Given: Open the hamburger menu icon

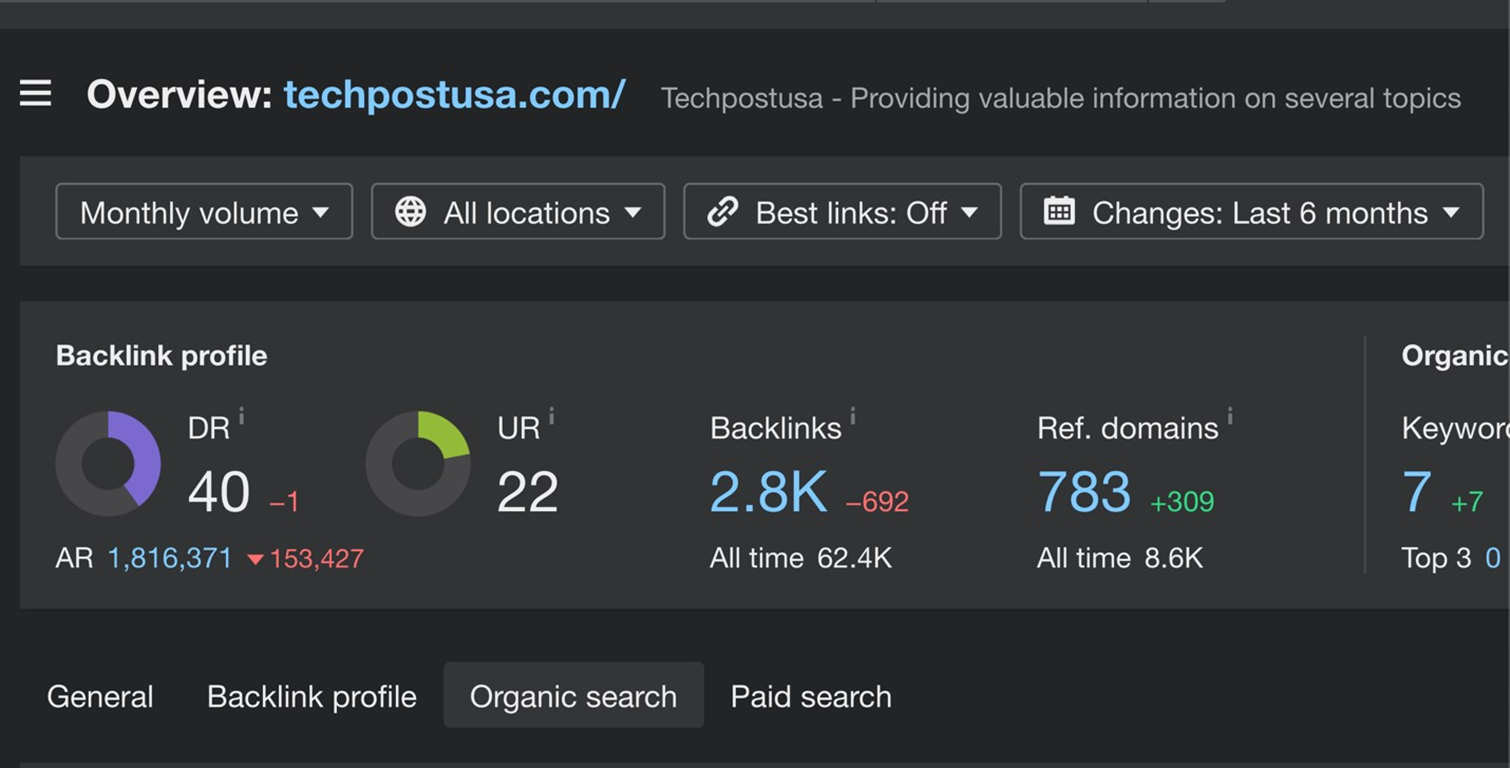Looking at the screenshot, I should [35, 94].
